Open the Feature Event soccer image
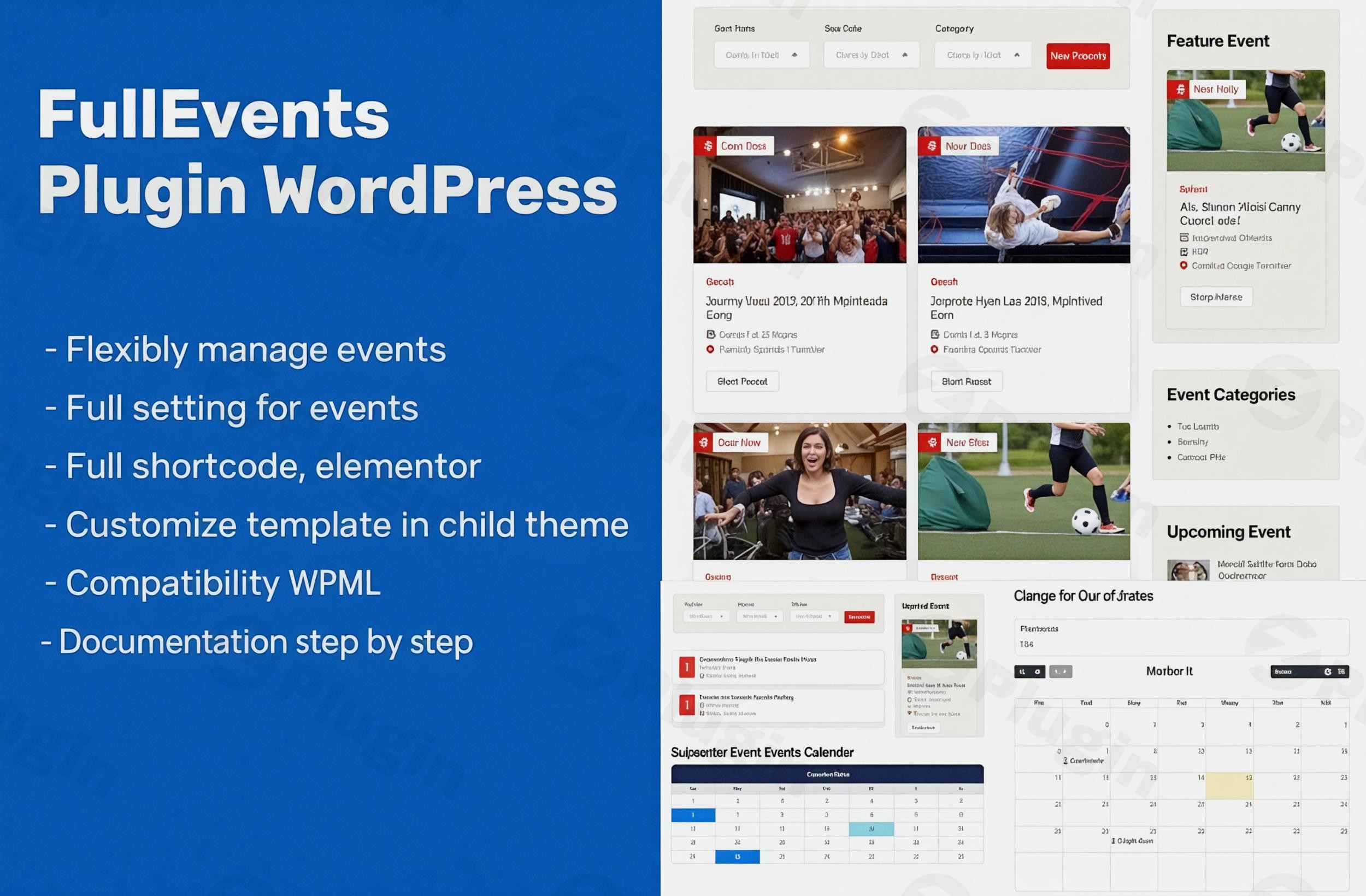Viewport: 1366px width, 896px height. (1246, 121)
